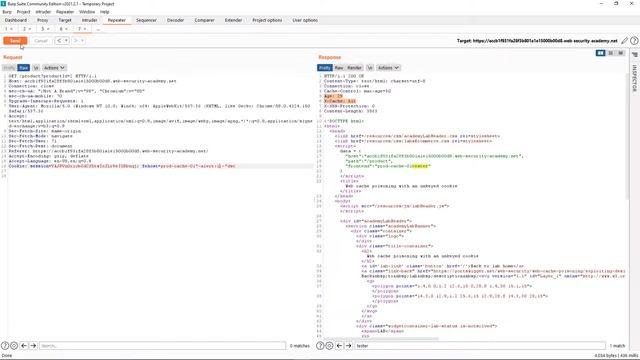This screenshot has width=640, height=360.
Task: Select Repeater request tab 7
Action: 82,29
